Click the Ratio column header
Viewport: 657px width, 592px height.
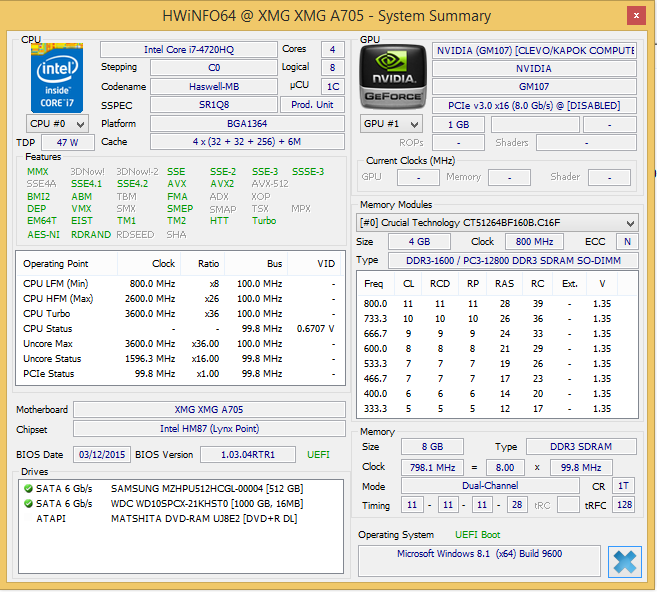click(203, 264)
